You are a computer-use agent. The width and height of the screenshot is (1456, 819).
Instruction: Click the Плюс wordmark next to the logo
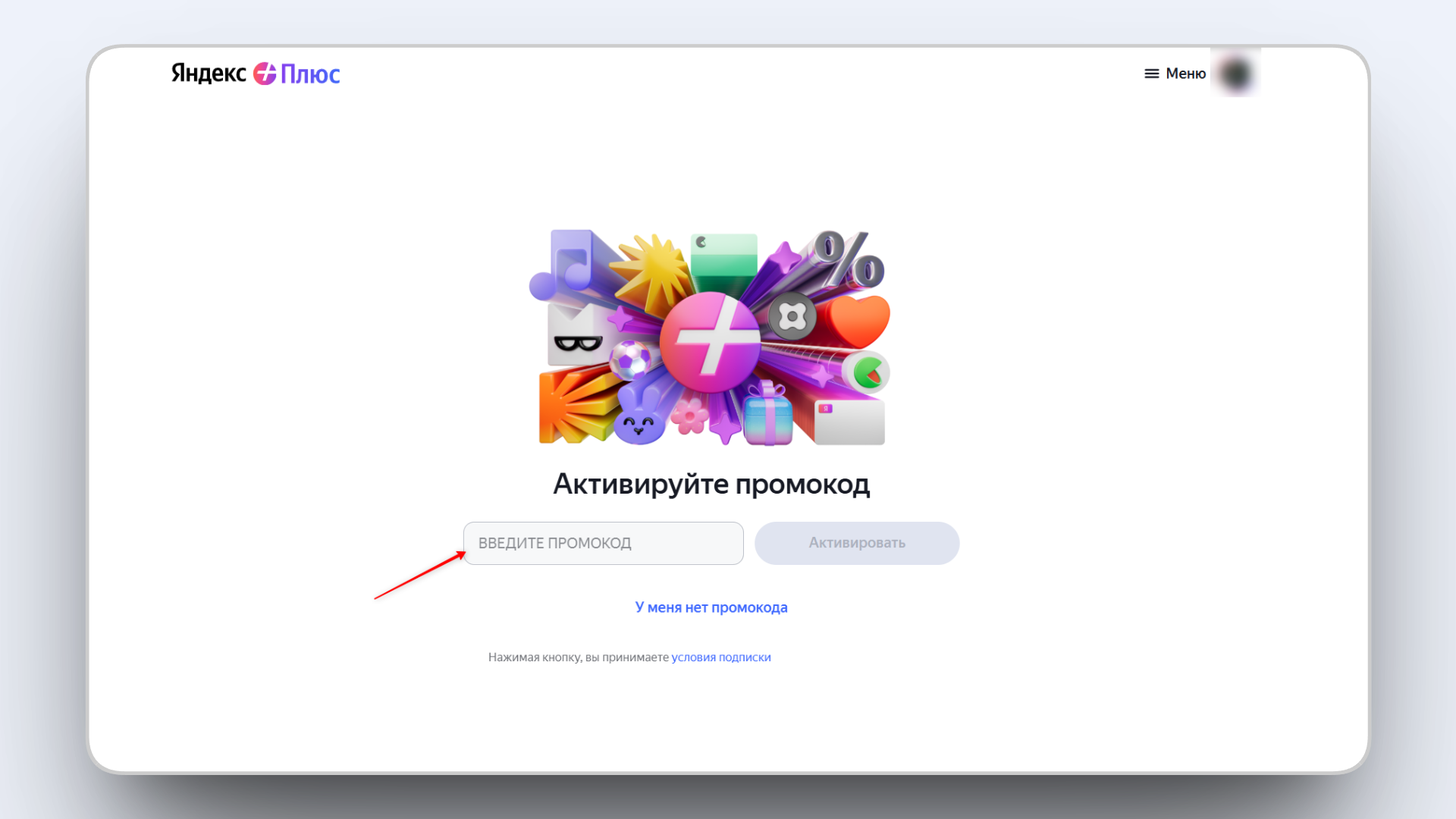pos(312,74)
